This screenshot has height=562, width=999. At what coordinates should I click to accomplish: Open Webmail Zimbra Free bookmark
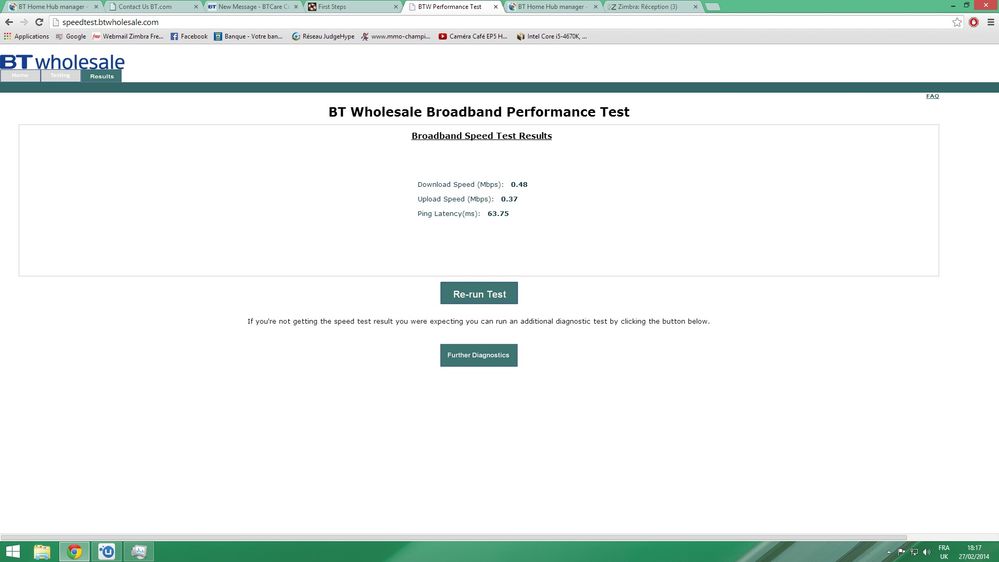tap(128, 36)
